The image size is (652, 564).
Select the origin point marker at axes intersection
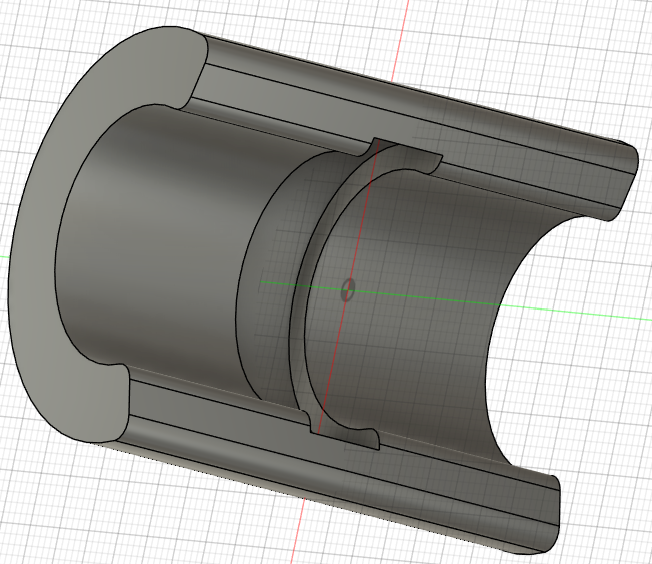[348, 289]
